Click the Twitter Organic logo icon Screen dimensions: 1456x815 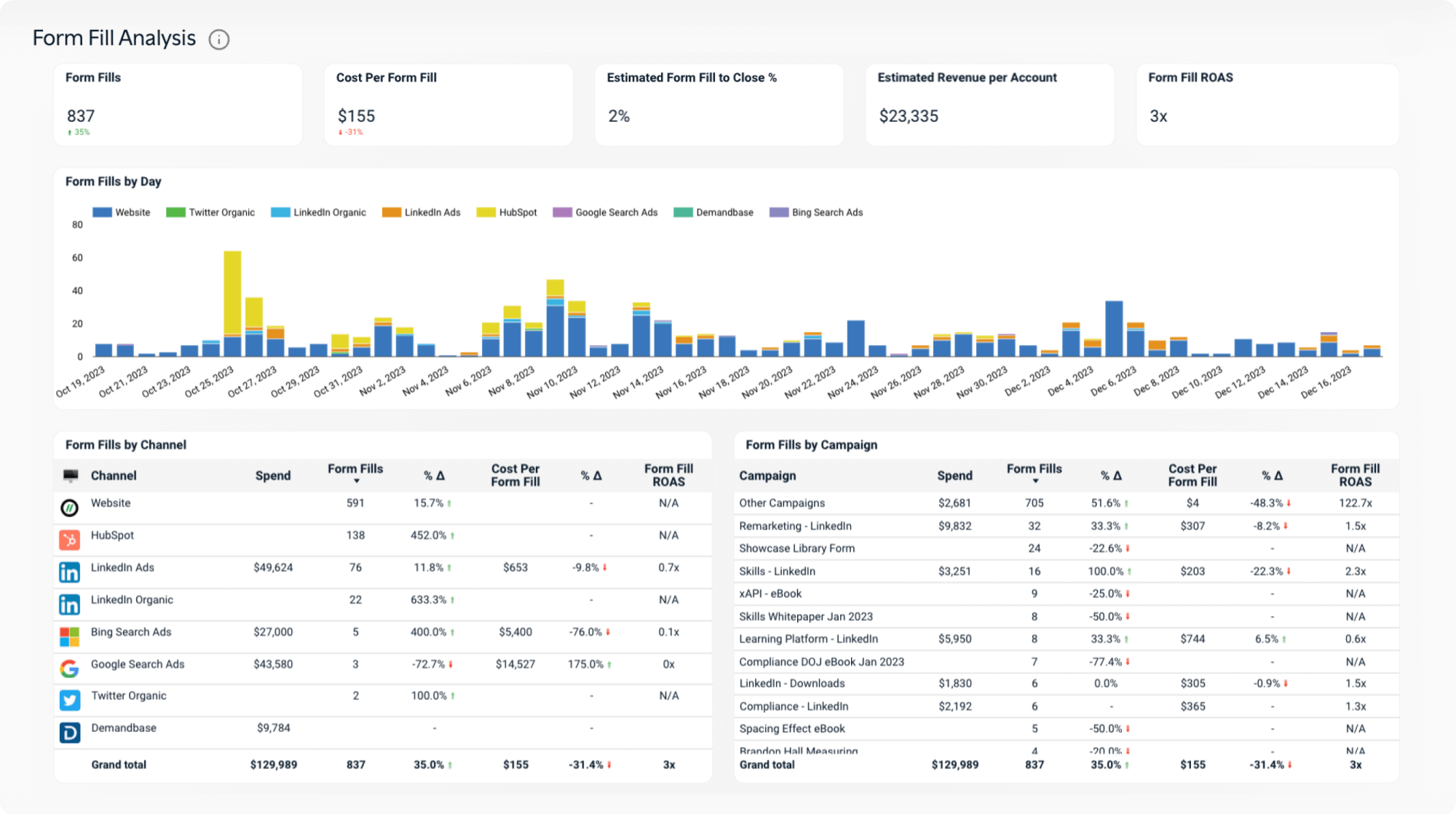(69, 701)
